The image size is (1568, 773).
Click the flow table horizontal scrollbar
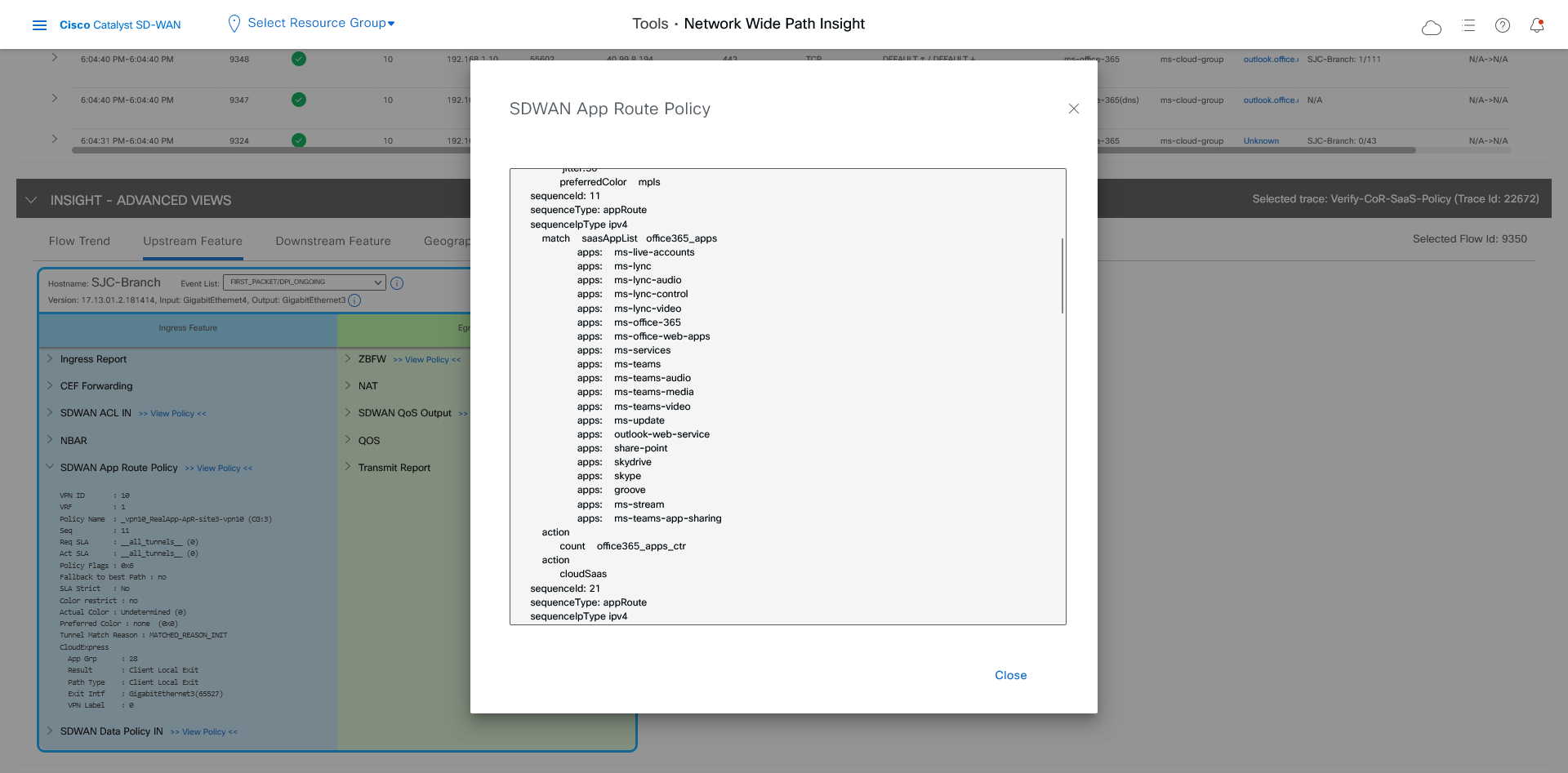coord(743,150)
